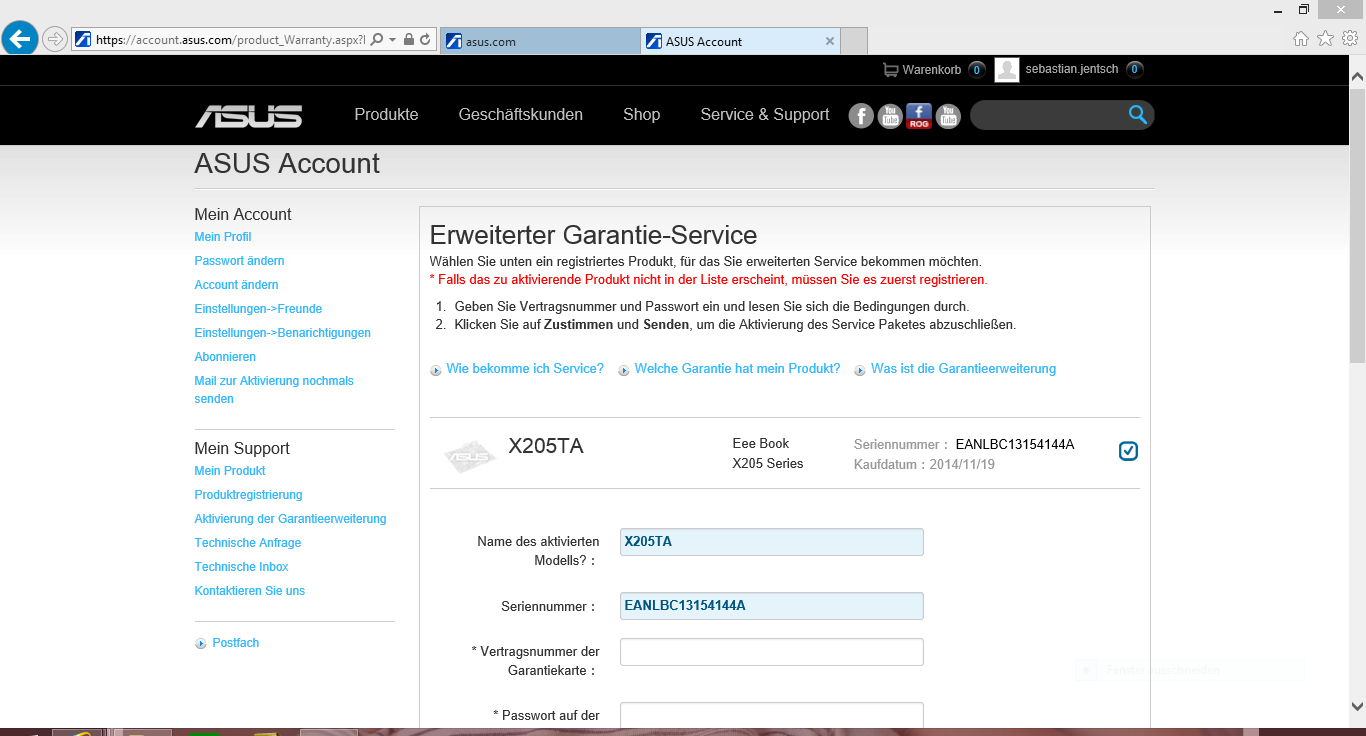Open the Account ändern link
The height and width of the screenshot is (736, 1366).
click(236, 285)
